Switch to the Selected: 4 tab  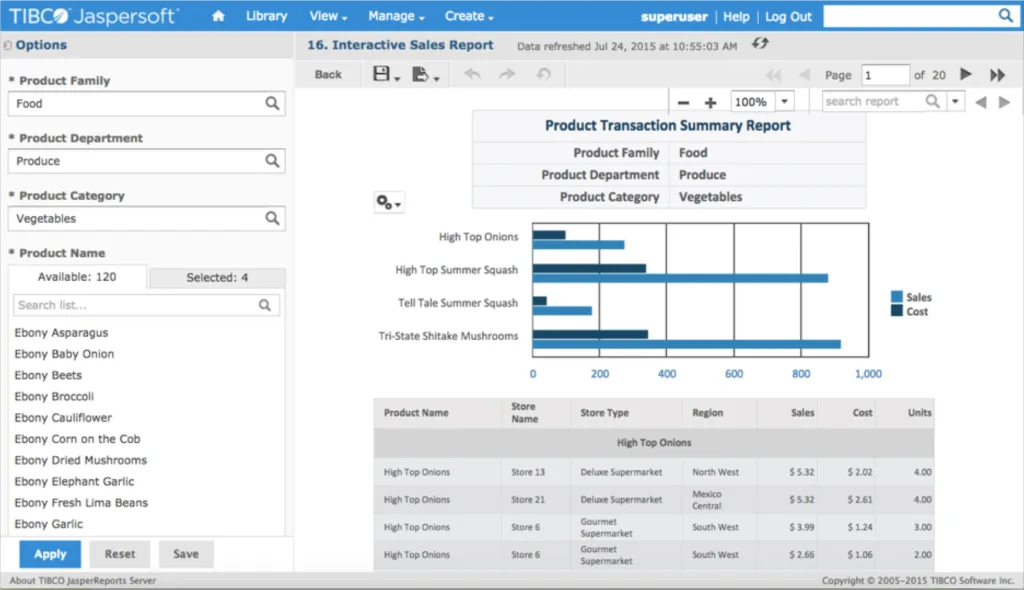point(217,278)
